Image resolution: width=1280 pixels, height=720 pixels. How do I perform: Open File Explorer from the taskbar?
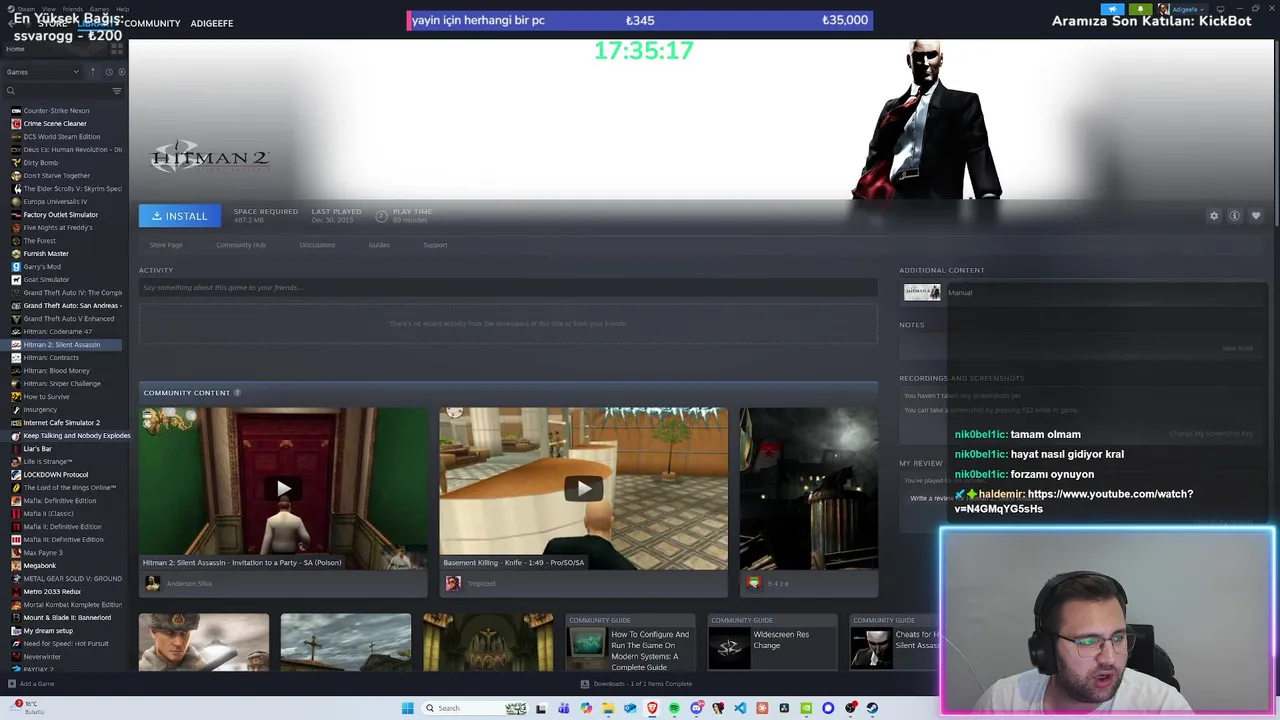[608, 708]
